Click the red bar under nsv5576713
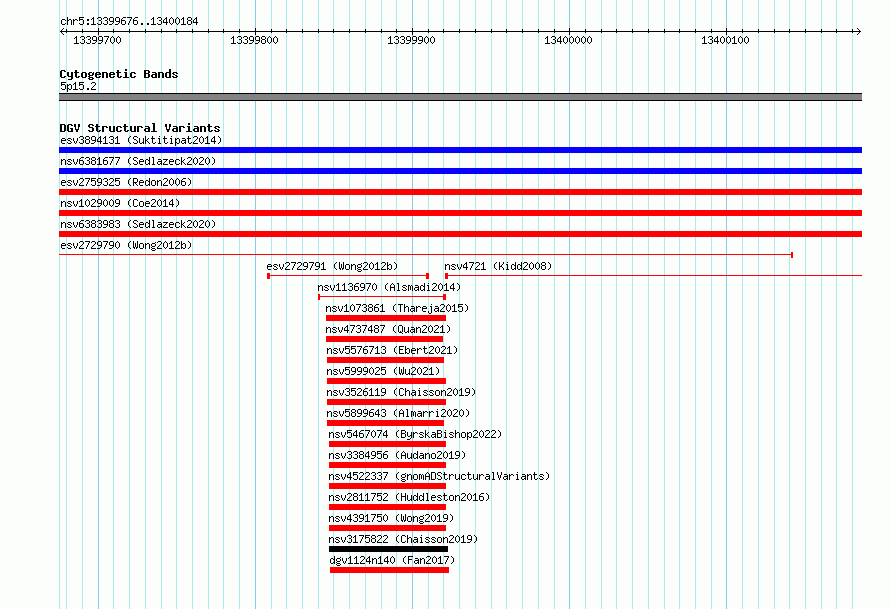Image resolution: width=890 pixels, height=609 pixels. pyautogui.click(x=385, y=360)
